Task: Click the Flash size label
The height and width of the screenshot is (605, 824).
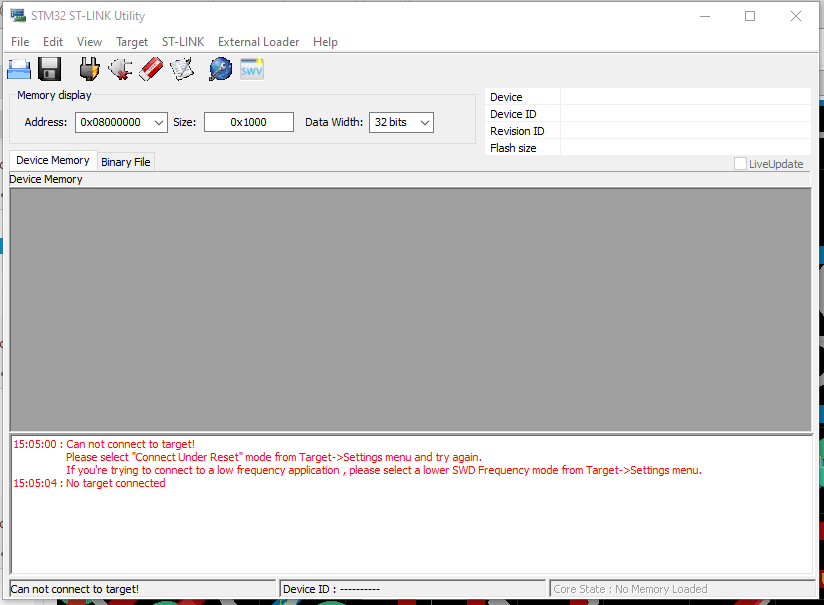Action: [513, 148]
